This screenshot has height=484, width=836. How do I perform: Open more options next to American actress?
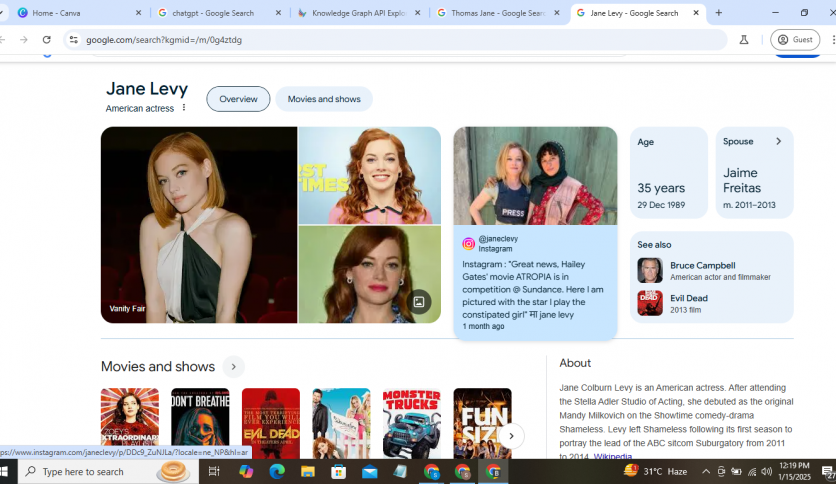(184, 108)
